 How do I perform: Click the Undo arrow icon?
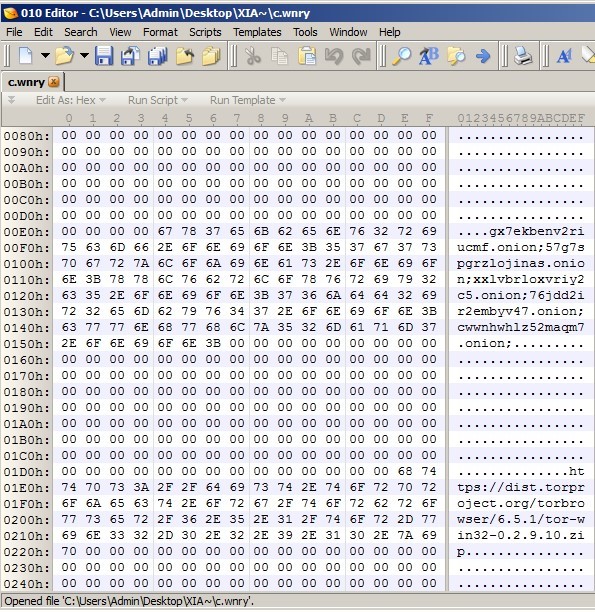click(x=334, y=56)
